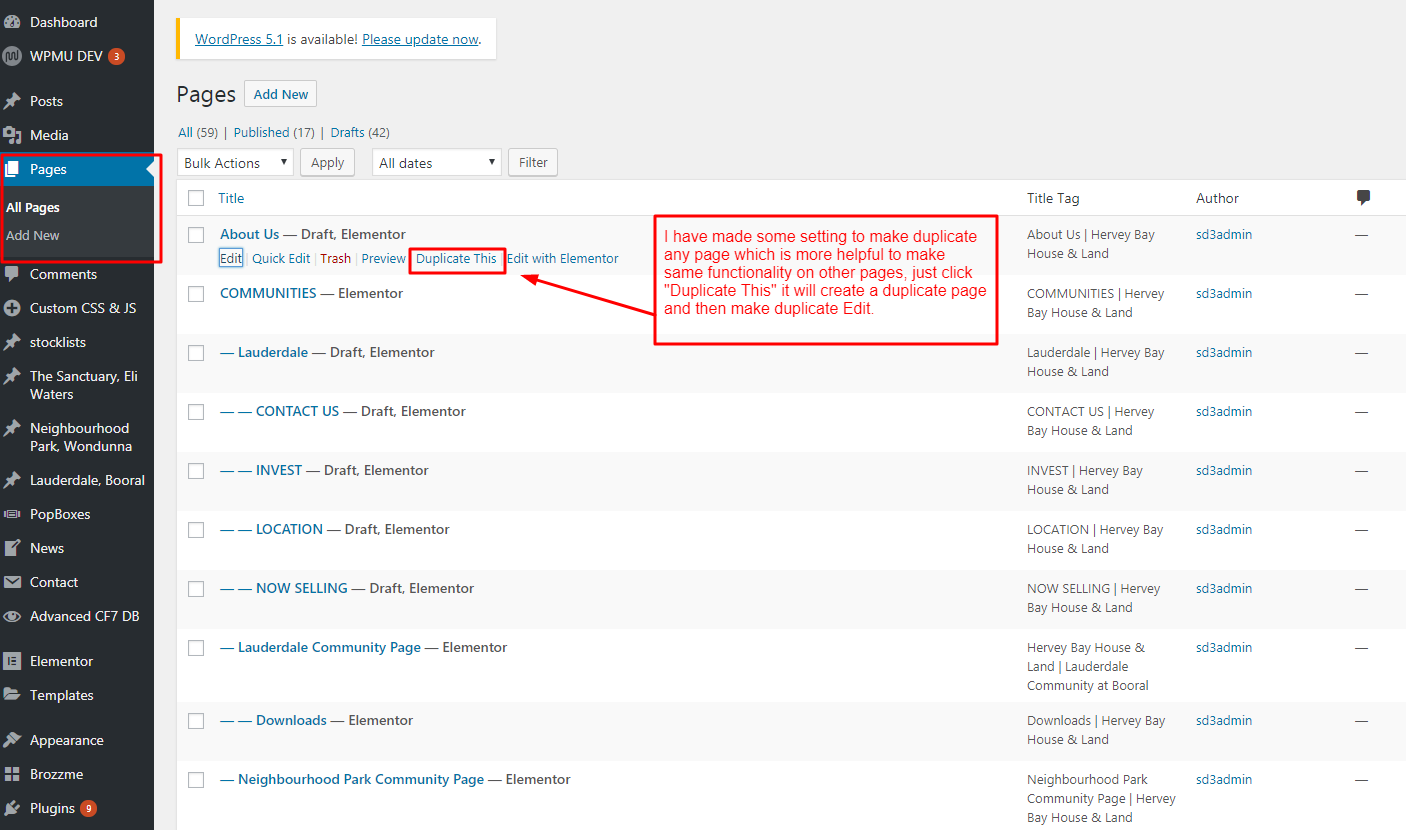Viewport: 1406px width, 830px height.
Task: Check the NOW SELLING row checkbox
Action: tap(196, 588)
